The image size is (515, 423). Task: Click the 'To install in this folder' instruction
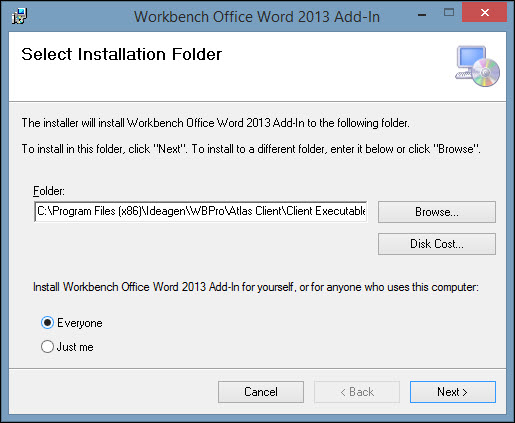251,149
